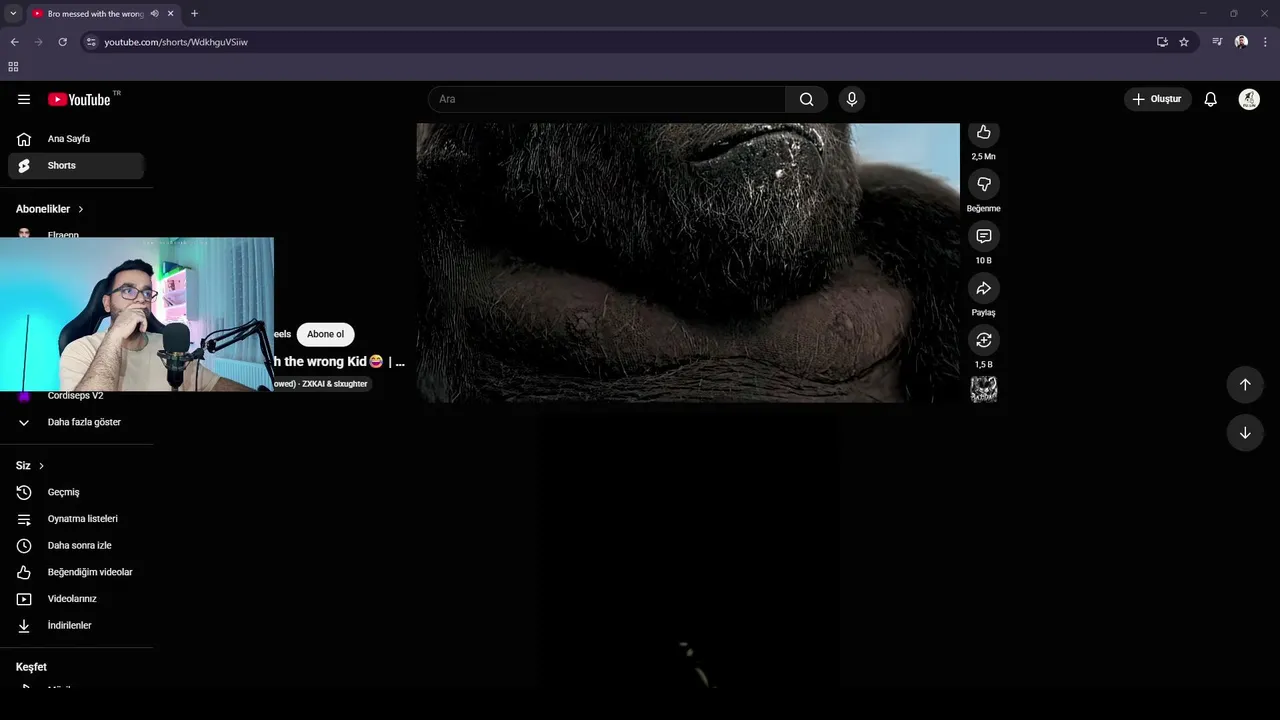Open the remix button showing 1,5 B
This screenshot has width=1280, height=720.
coord(984,340)
